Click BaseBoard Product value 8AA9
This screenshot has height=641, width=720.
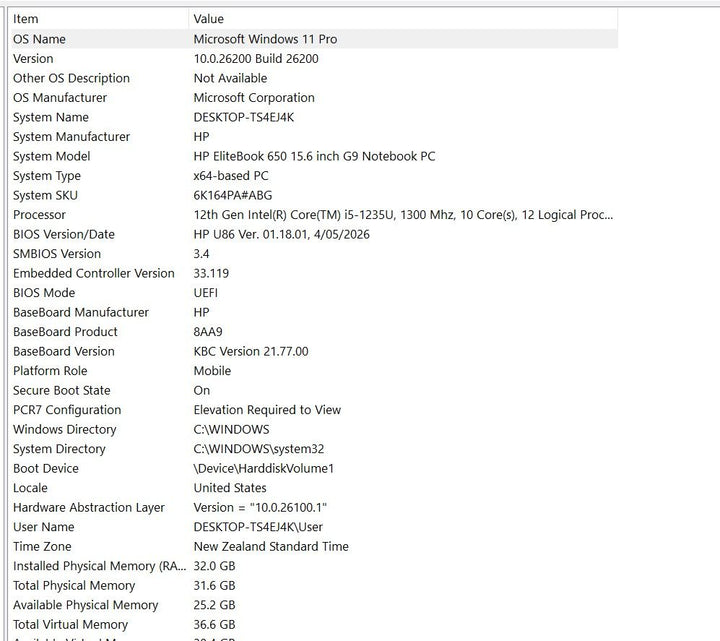(208, 332)
